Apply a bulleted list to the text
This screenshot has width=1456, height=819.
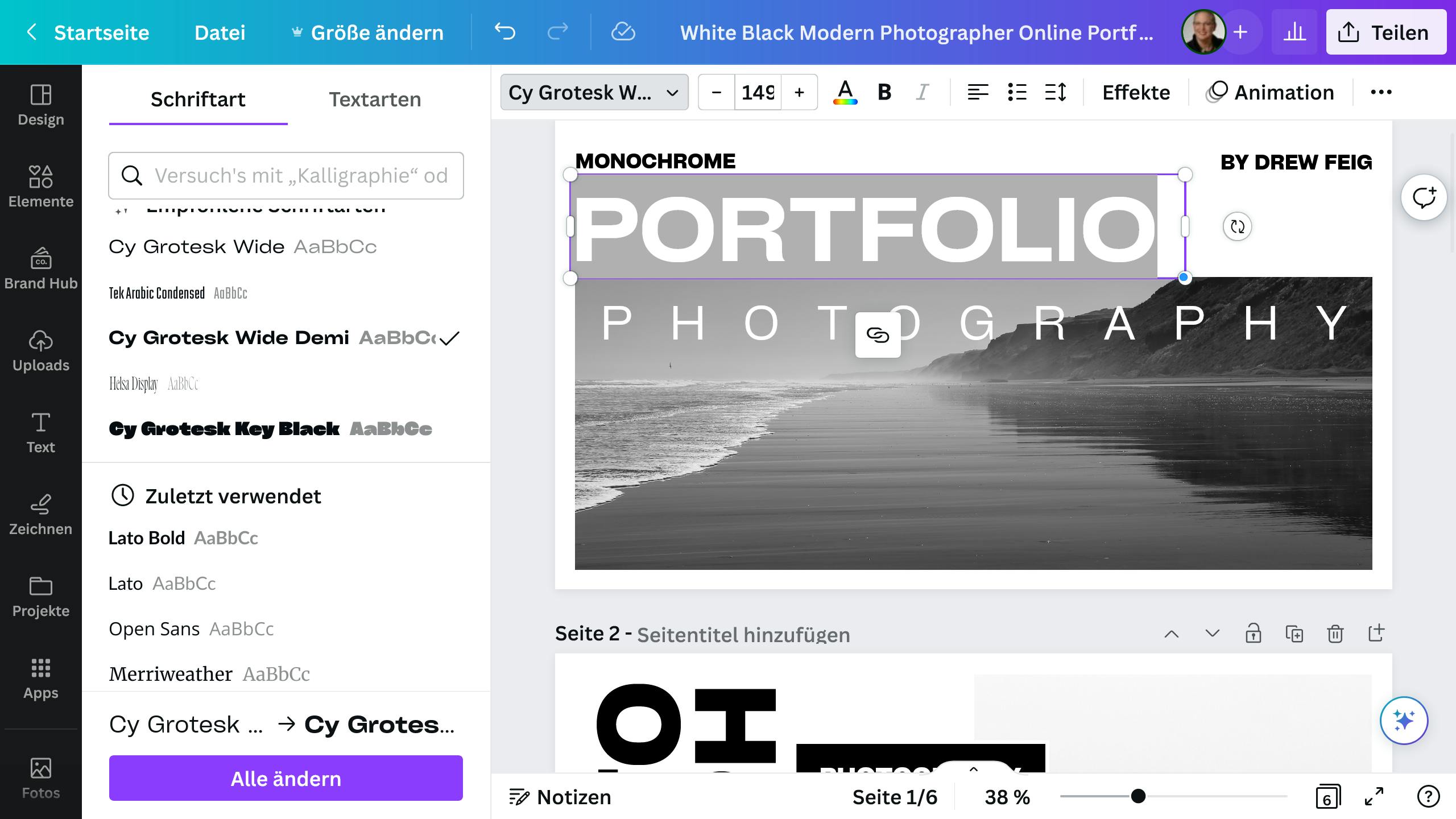pyautogui.click(x=1017, y=92)
